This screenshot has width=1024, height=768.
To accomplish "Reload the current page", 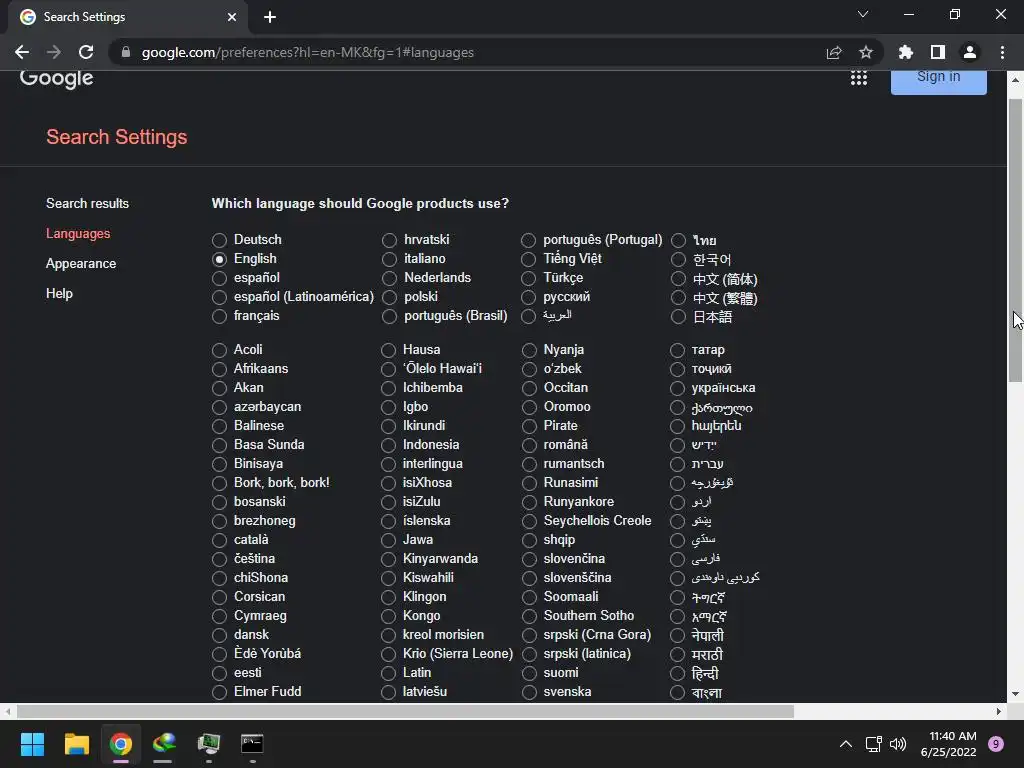I will coord(86,52).
